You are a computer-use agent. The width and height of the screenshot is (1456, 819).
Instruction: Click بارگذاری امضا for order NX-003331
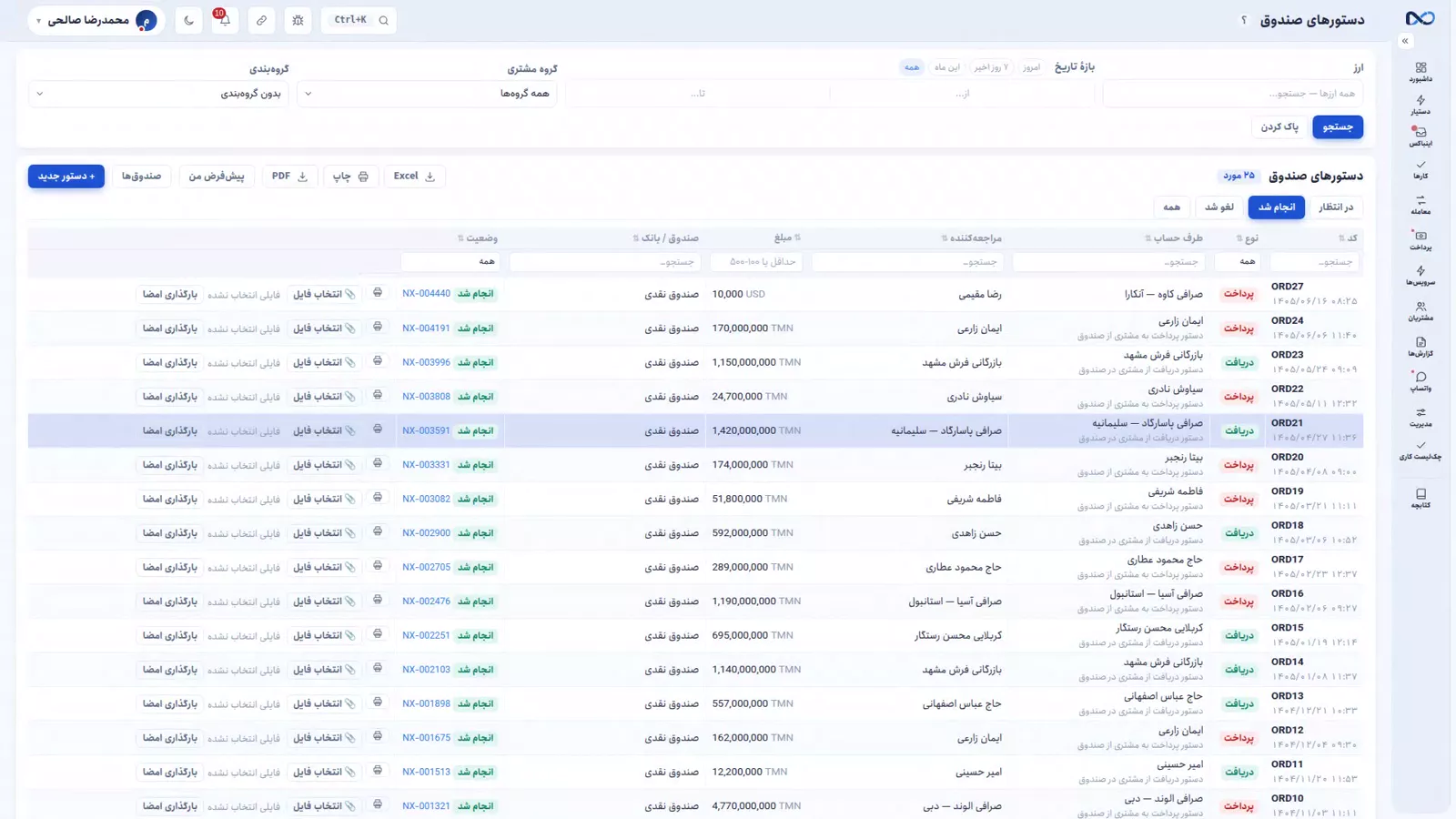coord(170,465)
